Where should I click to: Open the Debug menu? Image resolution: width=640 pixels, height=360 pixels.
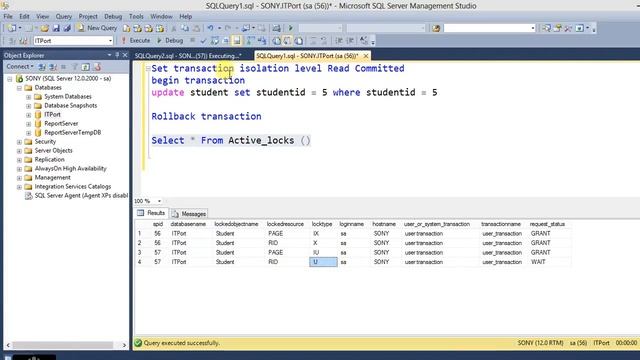point(113,16)
